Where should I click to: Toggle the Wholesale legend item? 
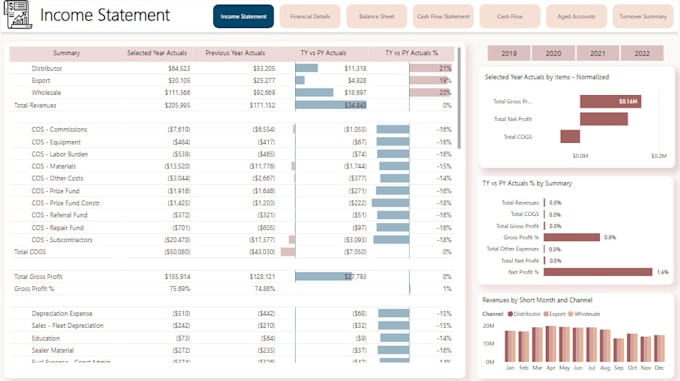pyautogui.click(x=584, y=314)
